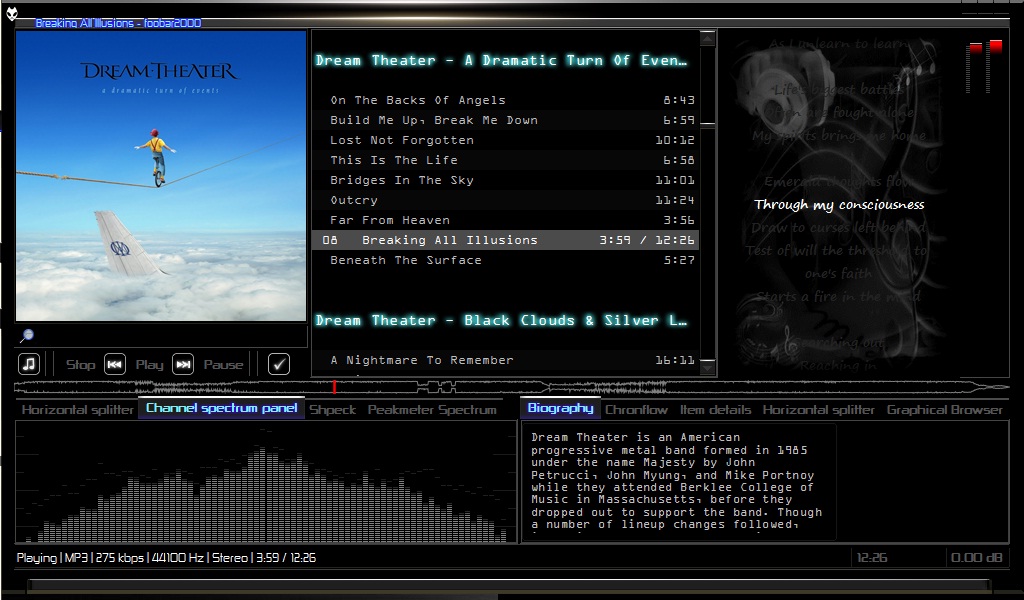Click '44100 Hz' in the status bar
The width and height of the screenshot is (1024, 600).
pos(178,558)
